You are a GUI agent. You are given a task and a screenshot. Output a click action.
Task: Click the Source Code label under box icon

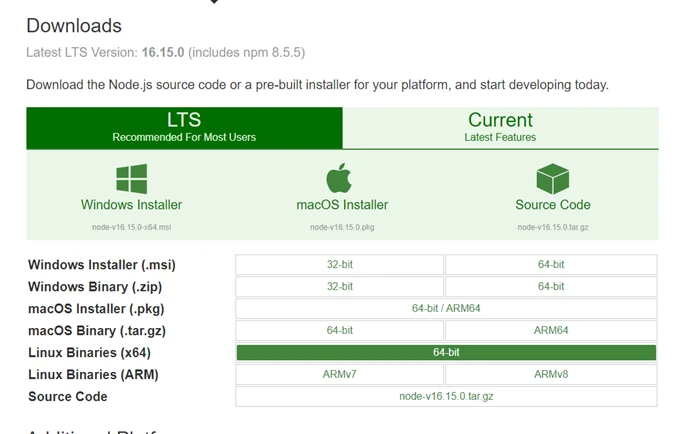point(553,205)
